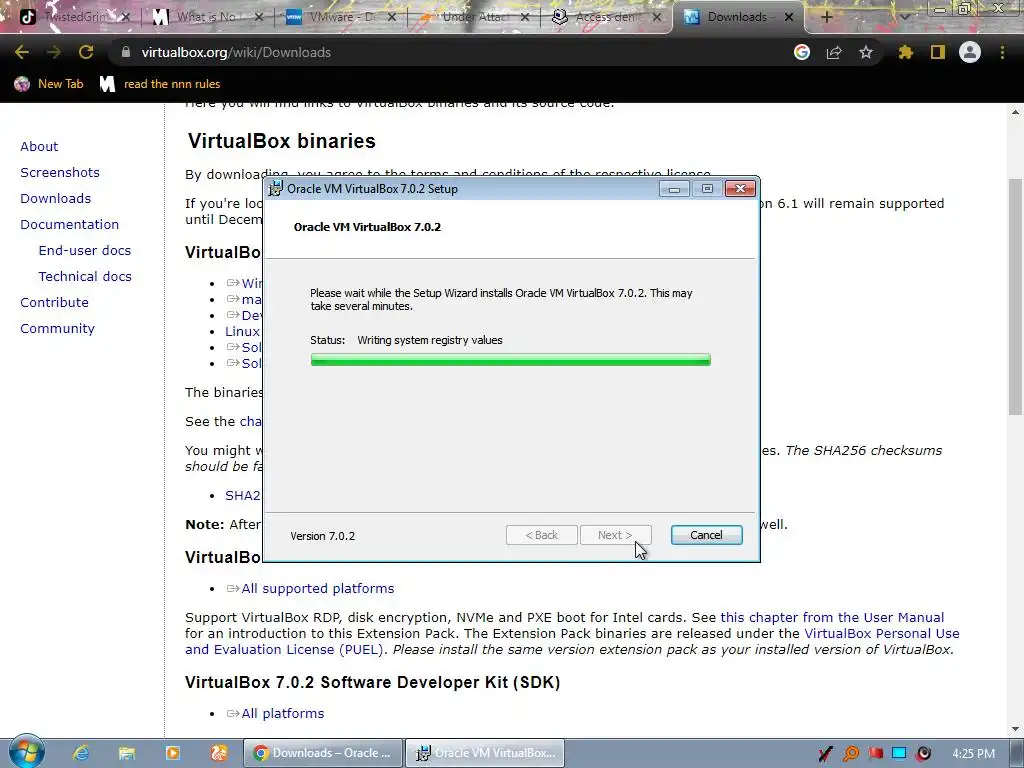Click the Google icon in address bar
The width and height of the screenshot is (1024, 768).
click(x=801, y=52)
